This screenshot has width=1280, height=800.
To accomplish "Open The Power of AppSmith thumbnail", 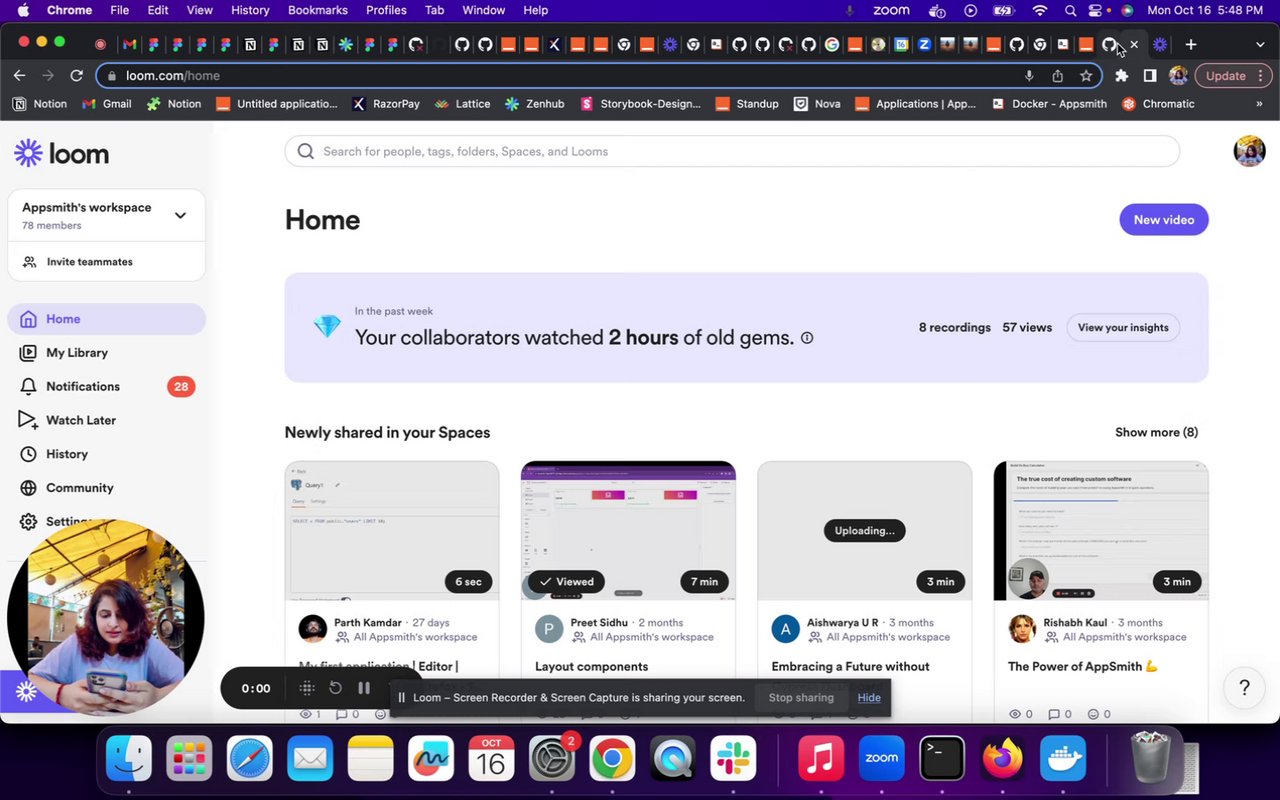I will tap(1101, 531).
